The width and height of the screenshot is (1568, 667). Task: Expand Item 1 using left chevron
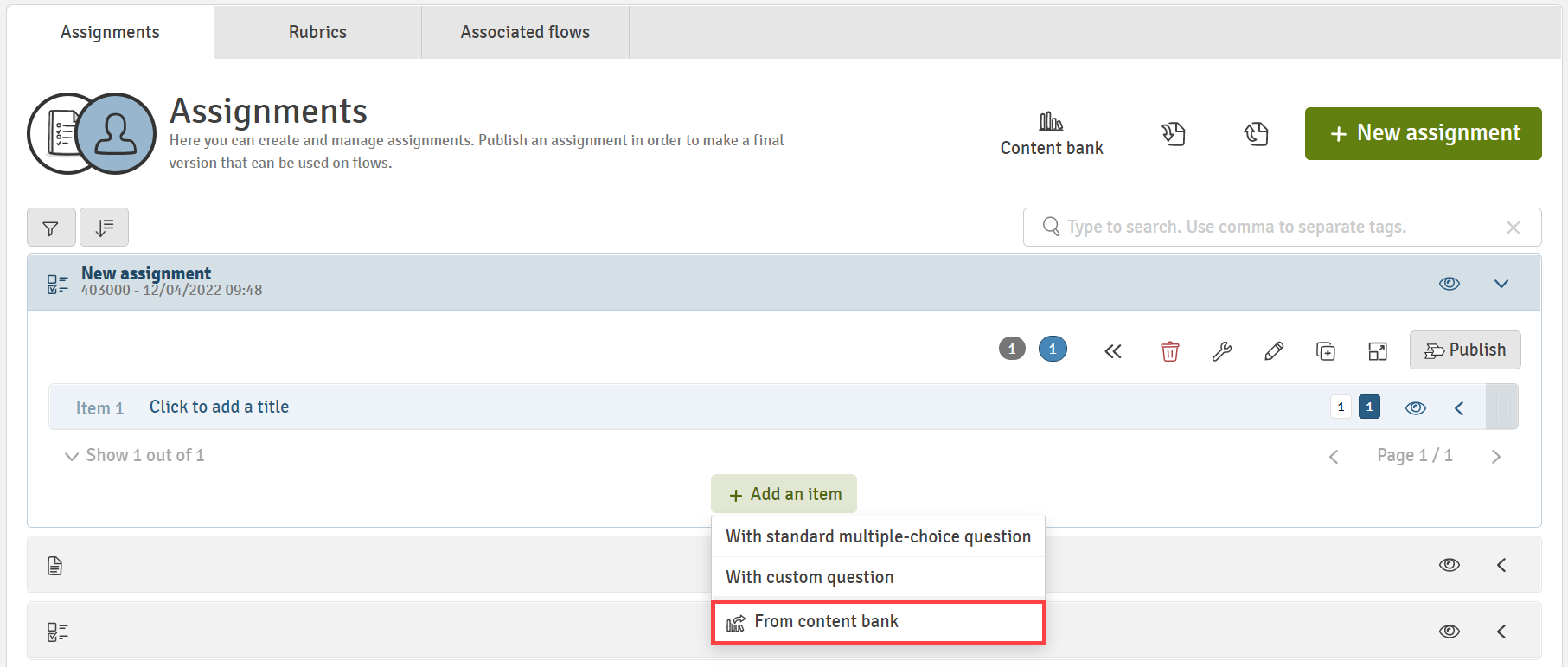click(1459, 407)
